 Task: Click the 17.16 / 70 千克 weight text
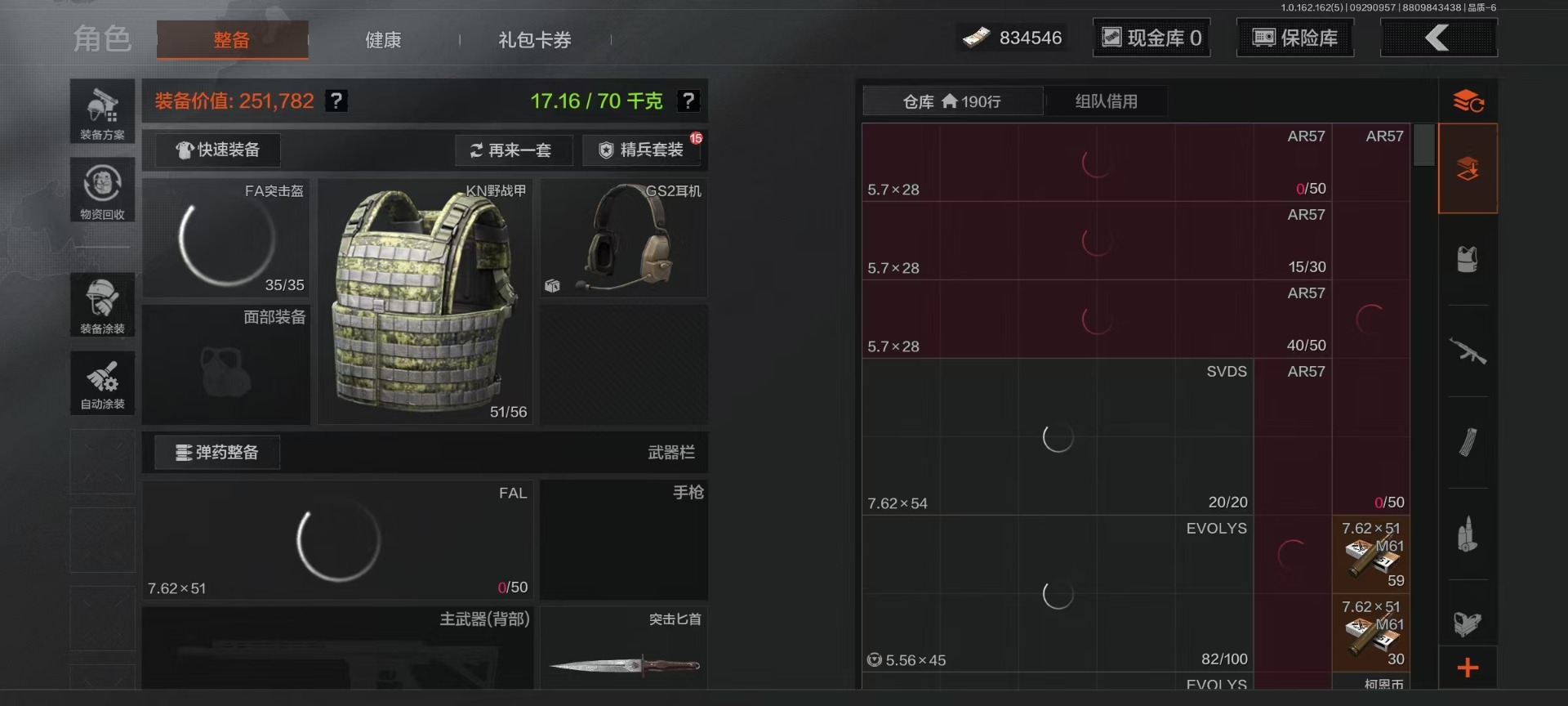point(596,101)
